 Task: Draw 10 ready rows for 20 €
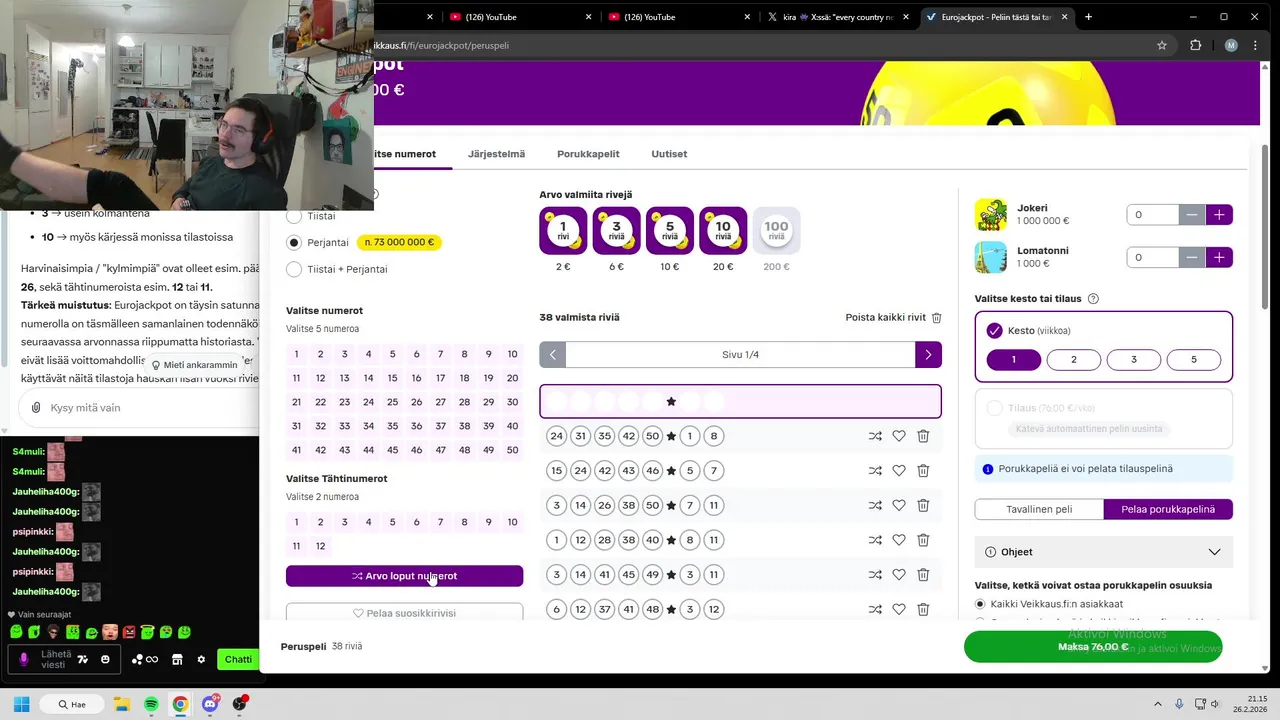coord(723,231)
